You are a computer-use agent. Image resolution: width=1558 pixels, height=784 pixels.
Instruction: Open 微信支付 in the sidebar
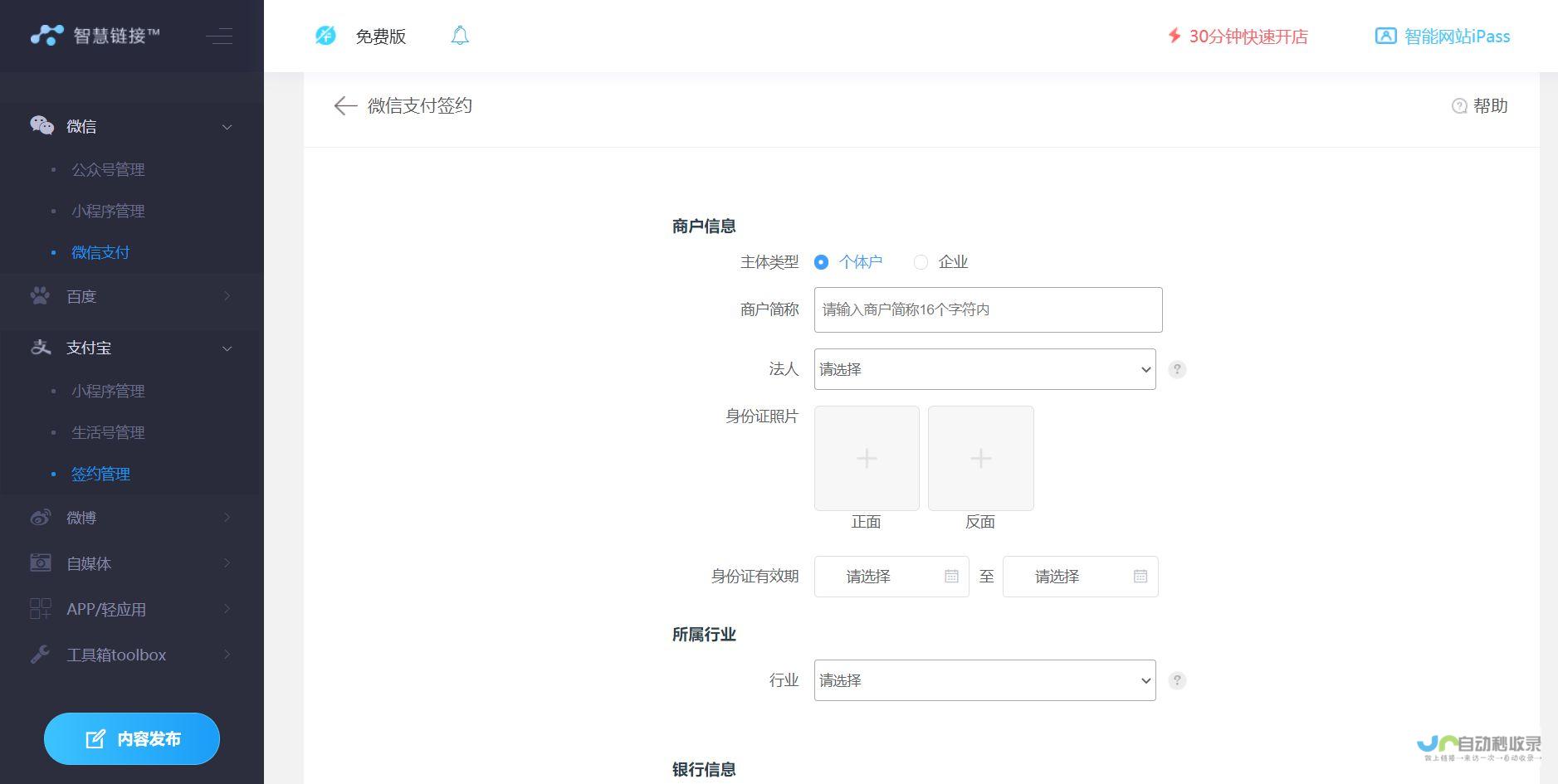coord(100,252)
